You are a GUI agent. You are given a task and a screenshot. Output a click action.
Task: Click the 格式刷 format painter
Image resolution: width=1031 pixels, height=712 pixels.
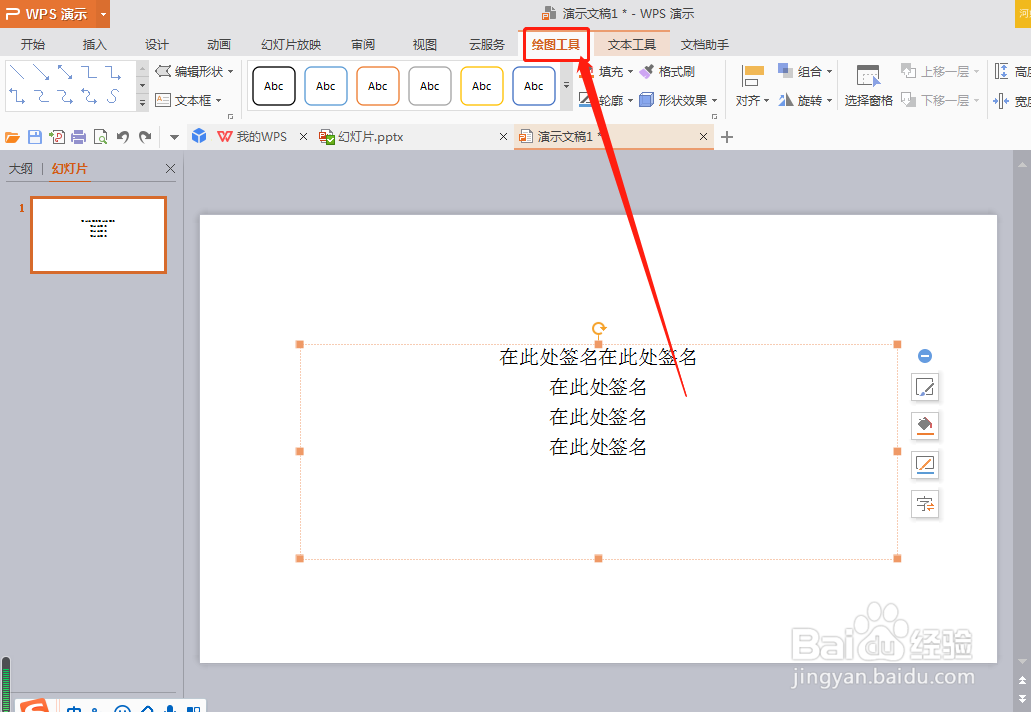[667, 71]
